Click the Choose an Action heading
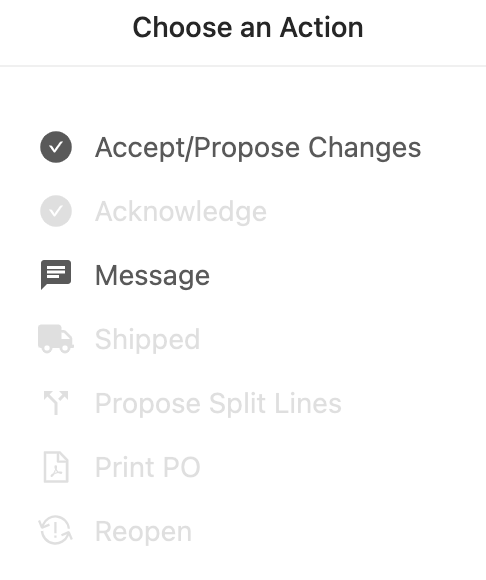486x580 pixels. pos(248,28)
